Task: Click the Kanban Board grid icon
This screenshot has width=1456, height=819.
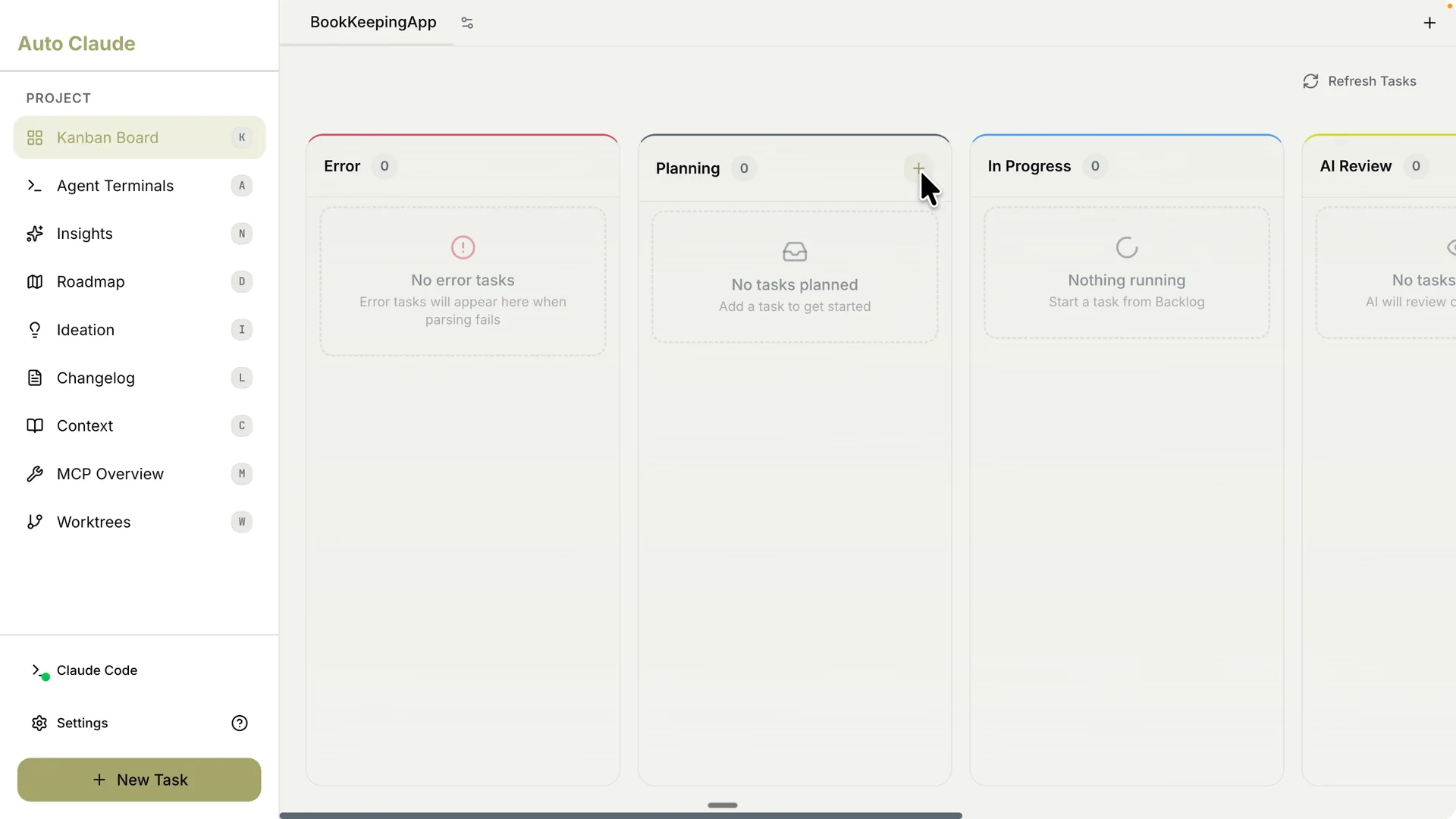Action: pos(35,137)
